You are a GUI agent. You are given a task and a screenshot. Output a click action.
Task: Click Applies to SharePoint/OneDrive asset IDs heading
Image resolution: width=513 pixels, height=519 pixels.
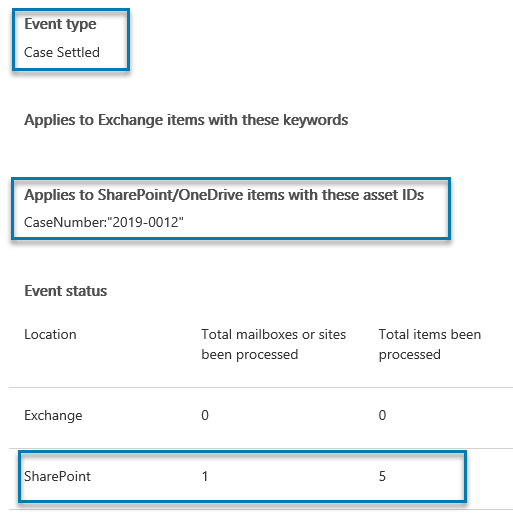224,195
